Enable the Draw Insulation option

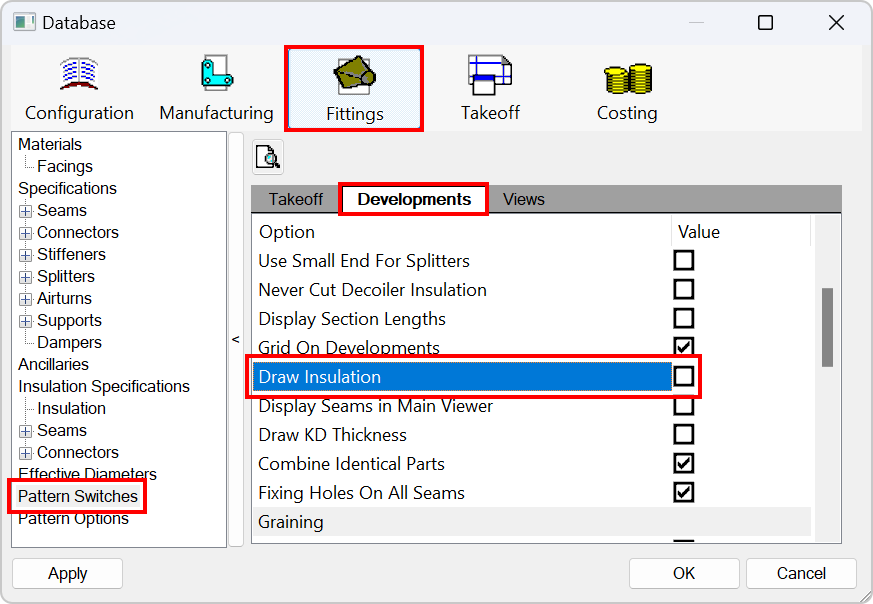[x=684, y=377]
